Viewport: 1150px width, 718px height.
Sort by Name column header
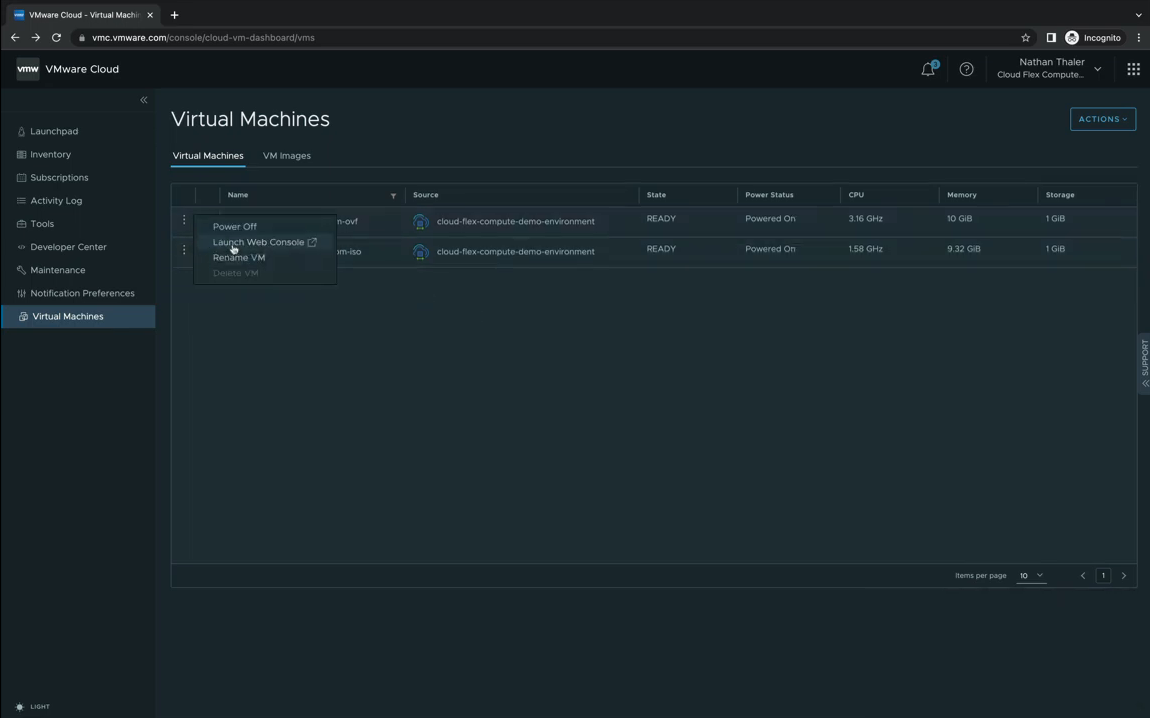coord(238,195)
